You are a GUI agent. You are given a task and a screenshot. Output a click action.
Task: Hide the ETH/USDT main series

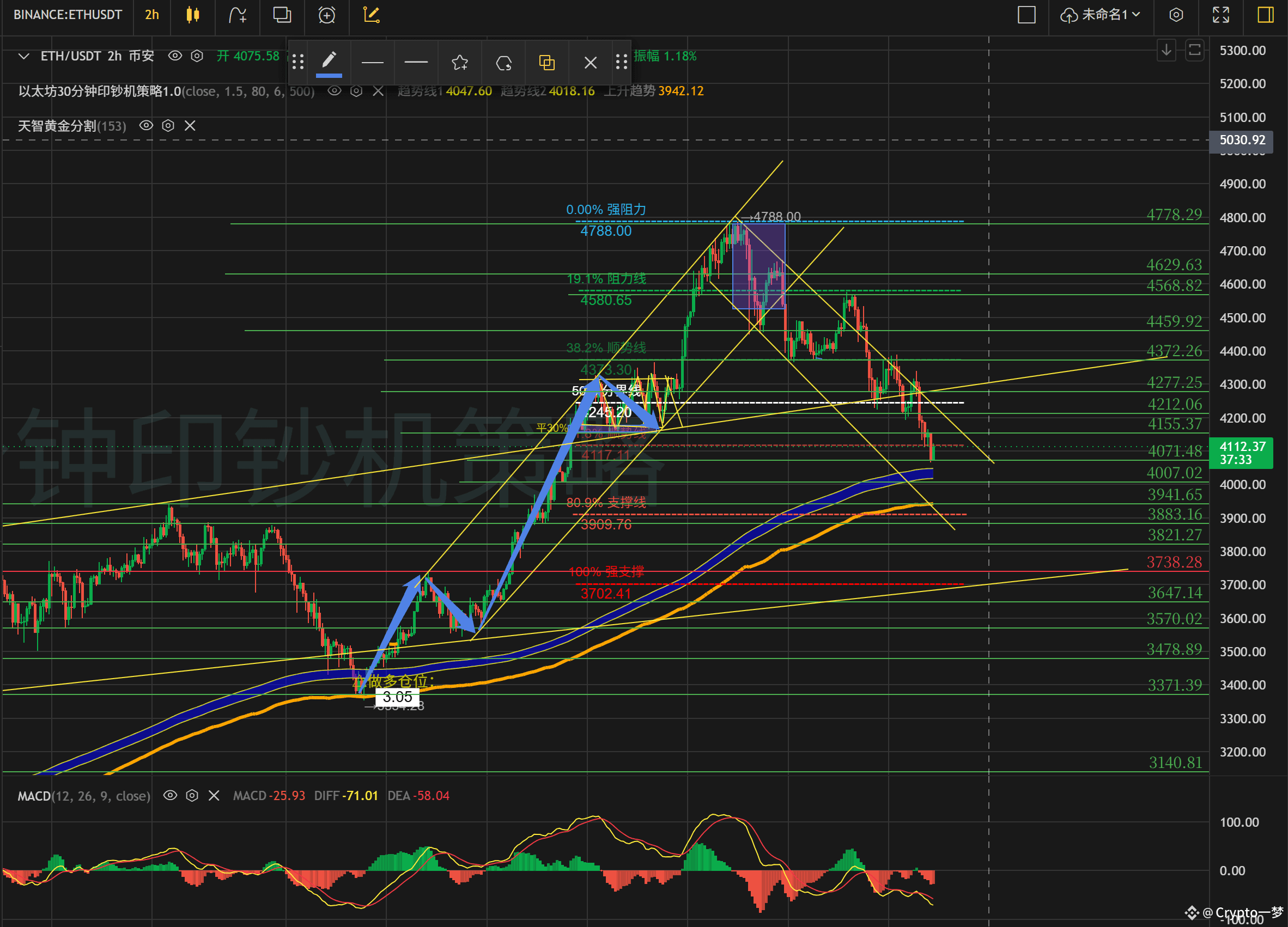click(175, 56)
